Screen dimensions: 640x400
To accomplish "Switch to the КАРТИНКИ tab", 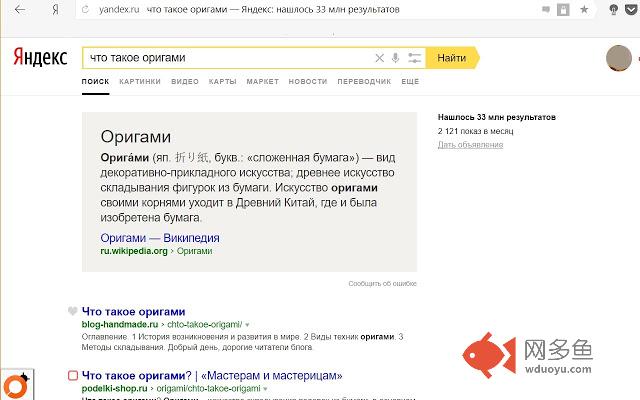I will click(x=140, y=82).
